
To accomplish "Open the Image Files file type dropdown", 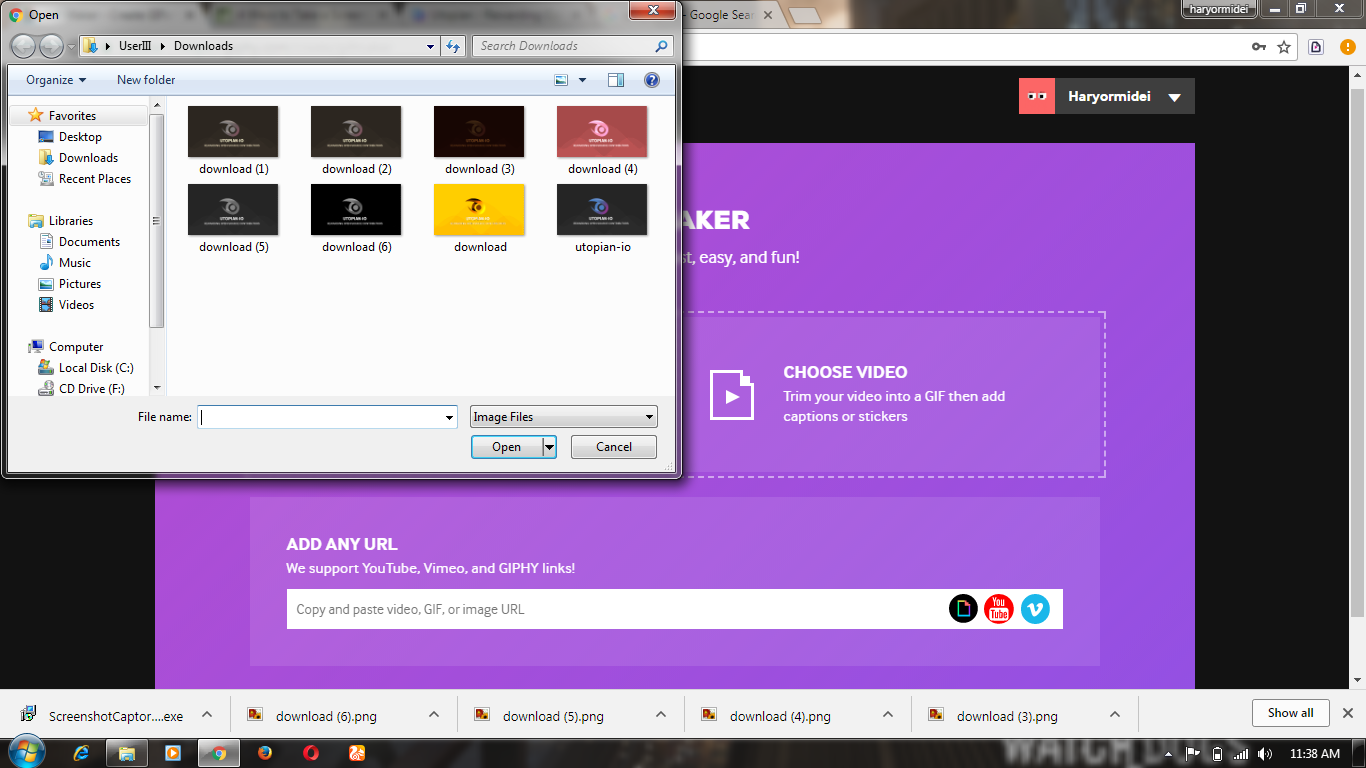I will 563,416.
